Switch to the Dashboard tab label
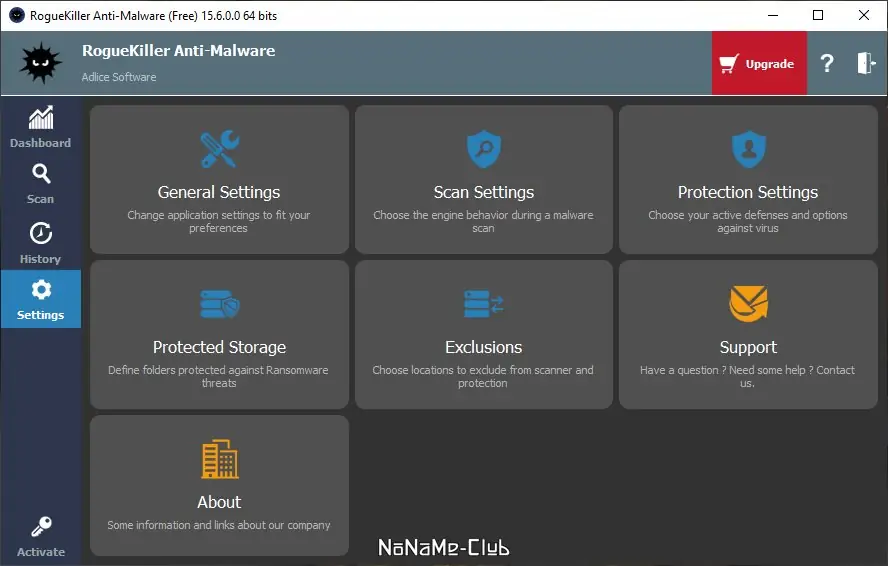The image size is (888, 566). click(x=40, y=143)
